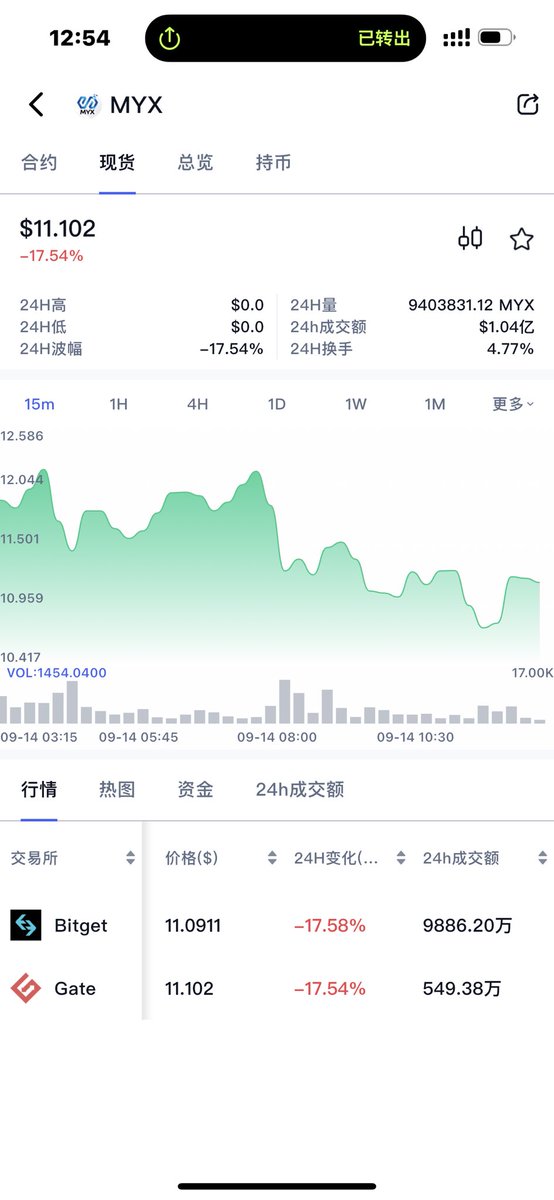Toggle the candlestick chart icon
Viewport: 554px width, 1200px height.
pos(470,238)
